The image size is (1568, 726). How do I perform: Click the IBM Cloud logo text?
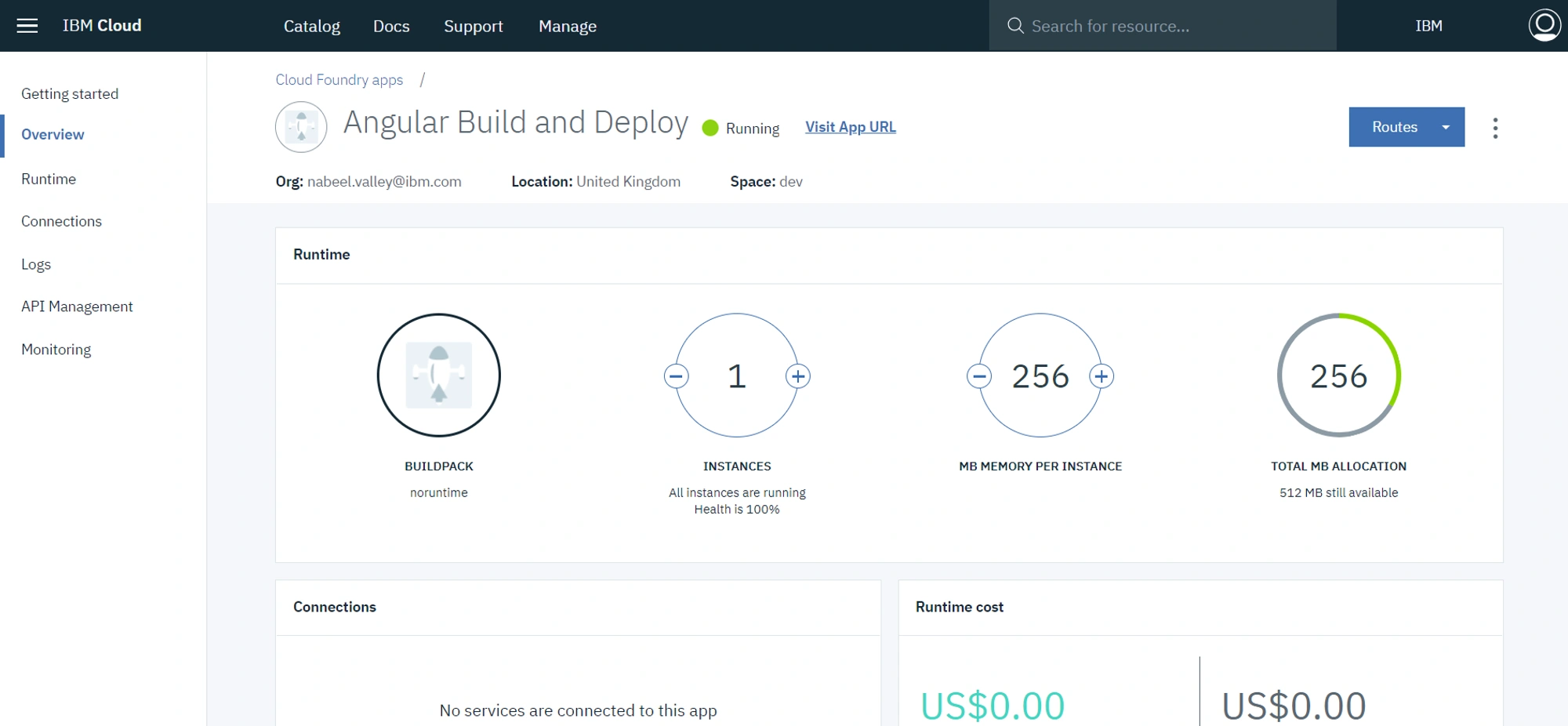click(x=102, y=25)
